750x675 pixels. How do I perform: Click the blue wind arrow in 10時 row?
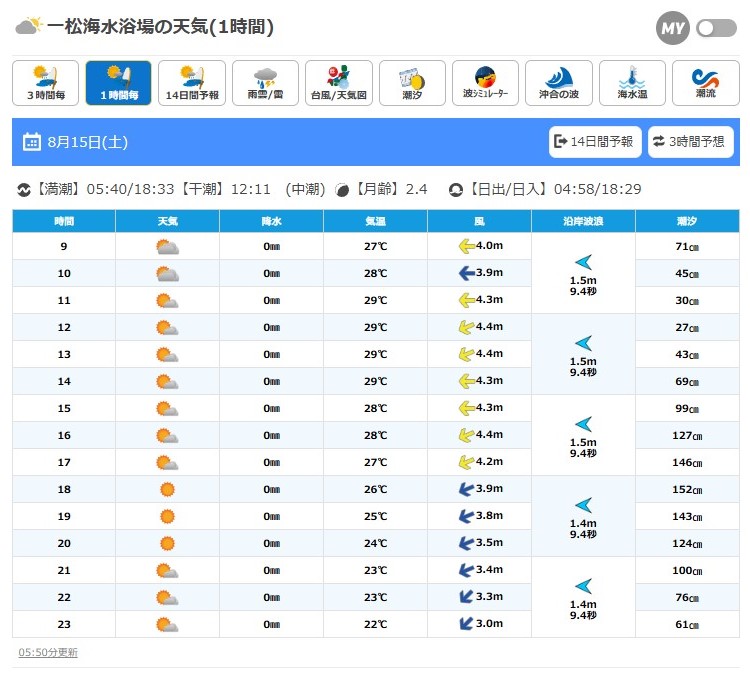[x=466, y=273]
